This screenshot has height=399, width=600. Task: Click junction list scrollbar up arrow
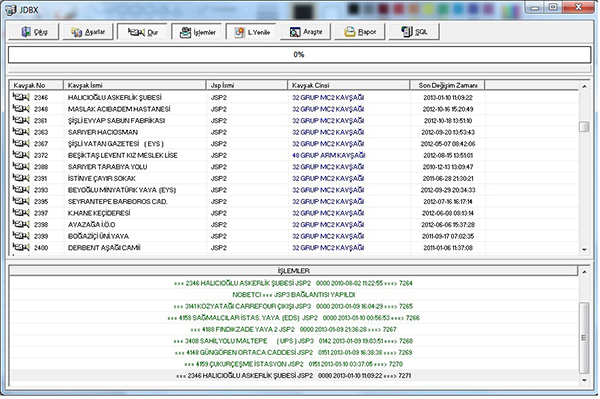click(x=584, y=86)
